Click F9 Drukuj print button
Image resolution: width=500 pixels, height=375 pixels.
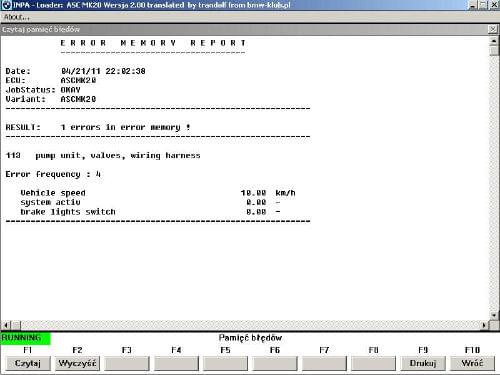point(423,363)
